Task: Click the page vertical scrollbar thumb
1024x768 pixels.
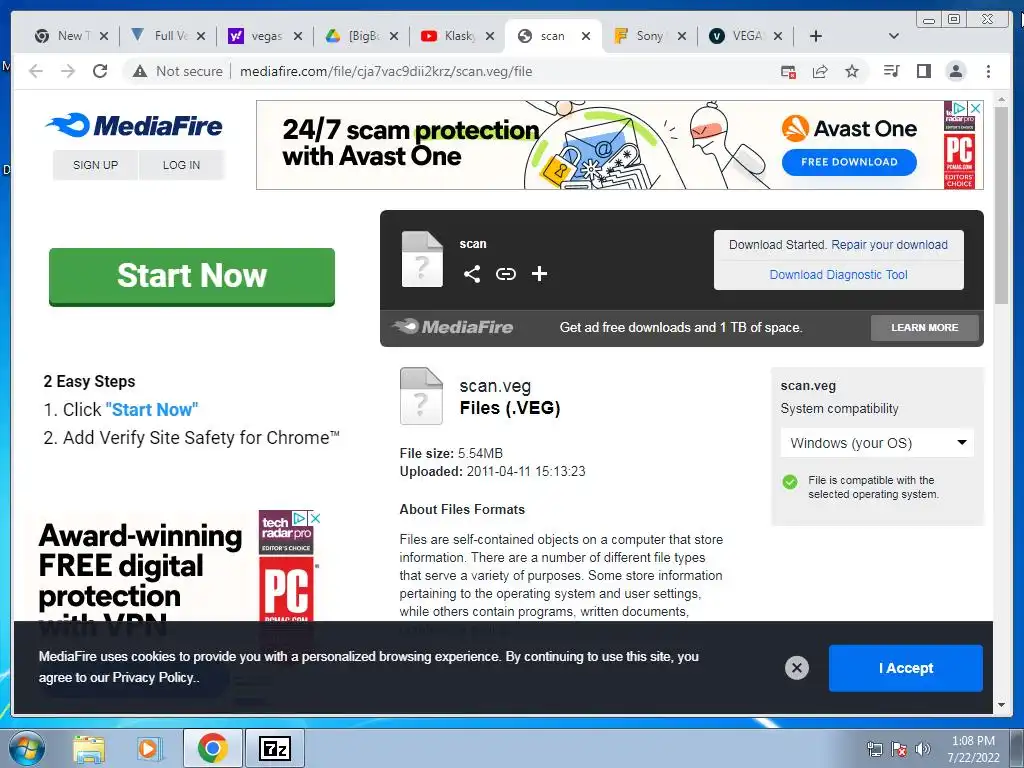Action: (x=1002, y=204)
